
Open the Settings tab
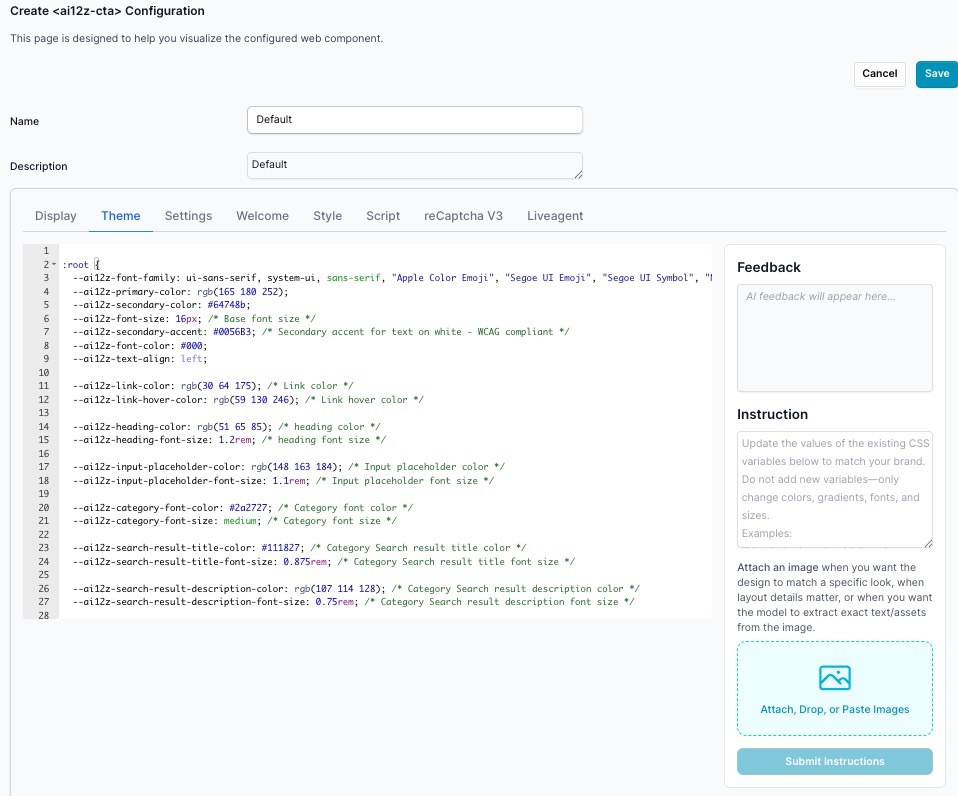[188, 215]
